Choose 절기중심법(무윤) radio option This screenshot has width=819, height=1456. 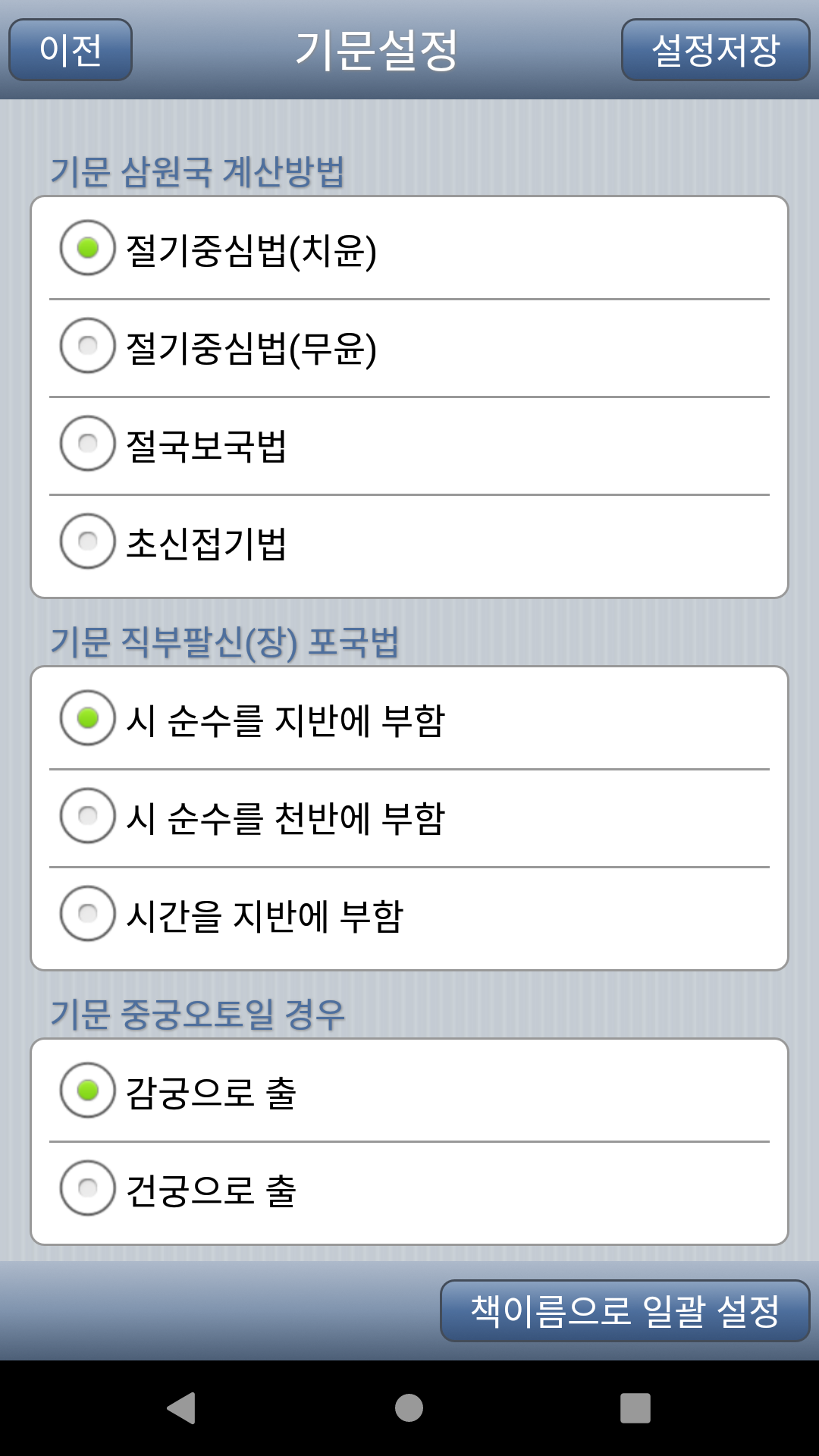(88, 346)
